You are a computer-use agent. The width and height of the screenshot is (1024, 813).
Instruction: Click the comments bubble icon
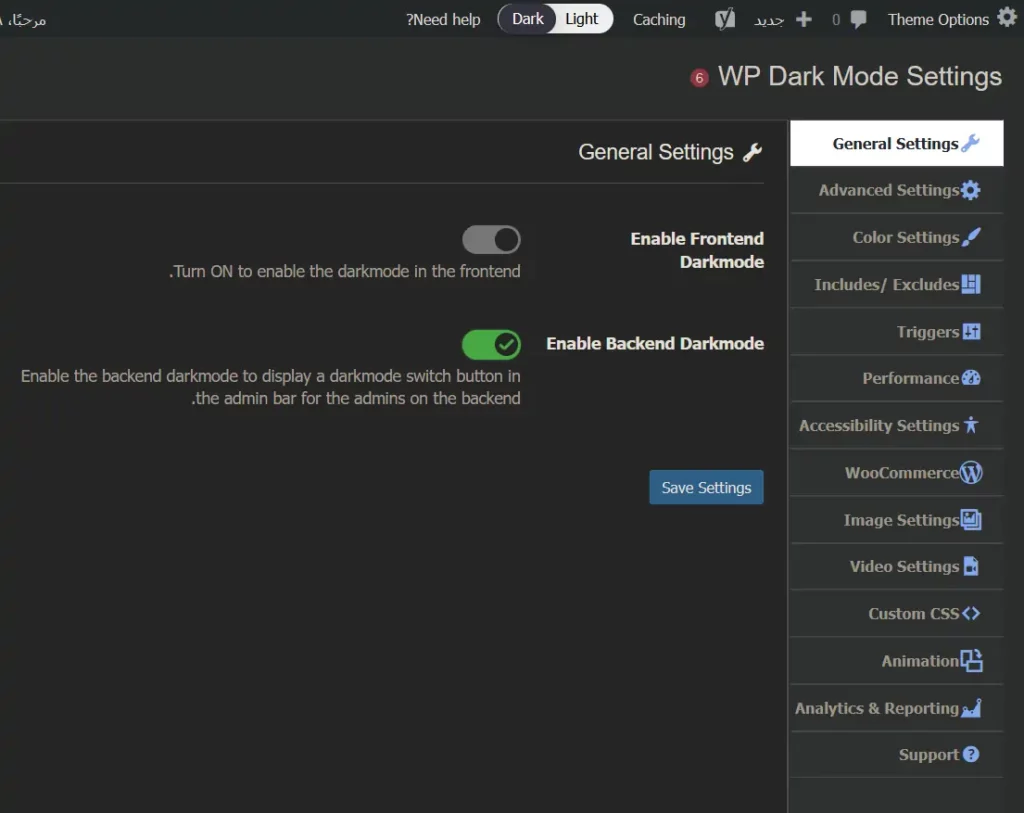(x=857, y=19)
